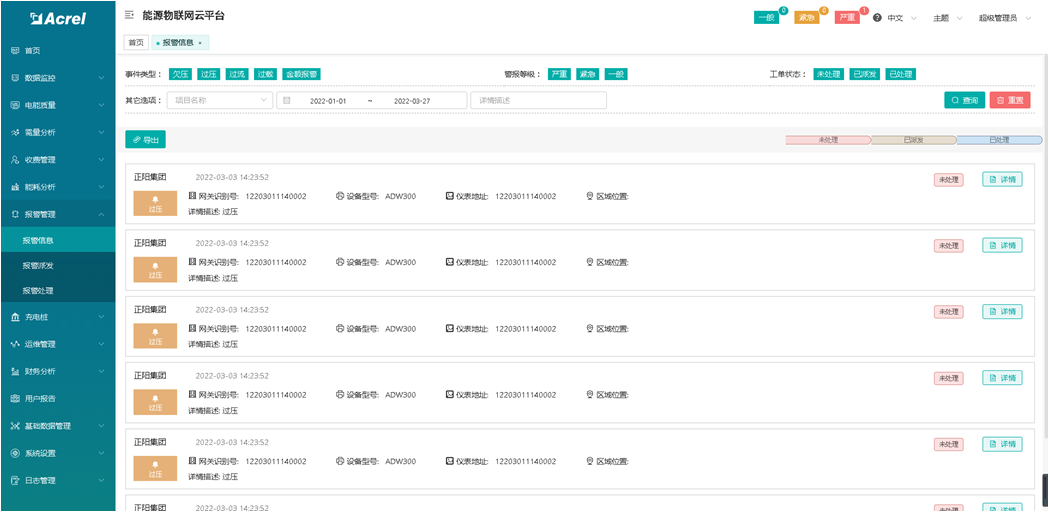The width and height of the screenshot is (1049, 512).
Task: Toggle the 欠压 event type filter
Action: [x=180, y=74]
